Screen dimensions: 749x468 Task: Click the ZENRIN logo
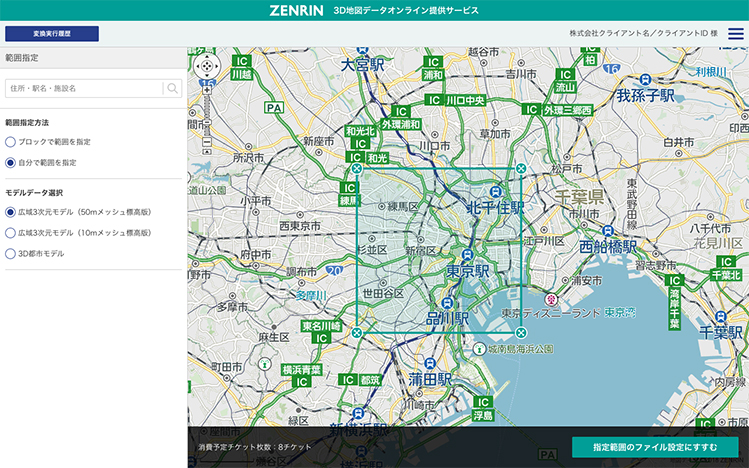click(x=296, y=11)
